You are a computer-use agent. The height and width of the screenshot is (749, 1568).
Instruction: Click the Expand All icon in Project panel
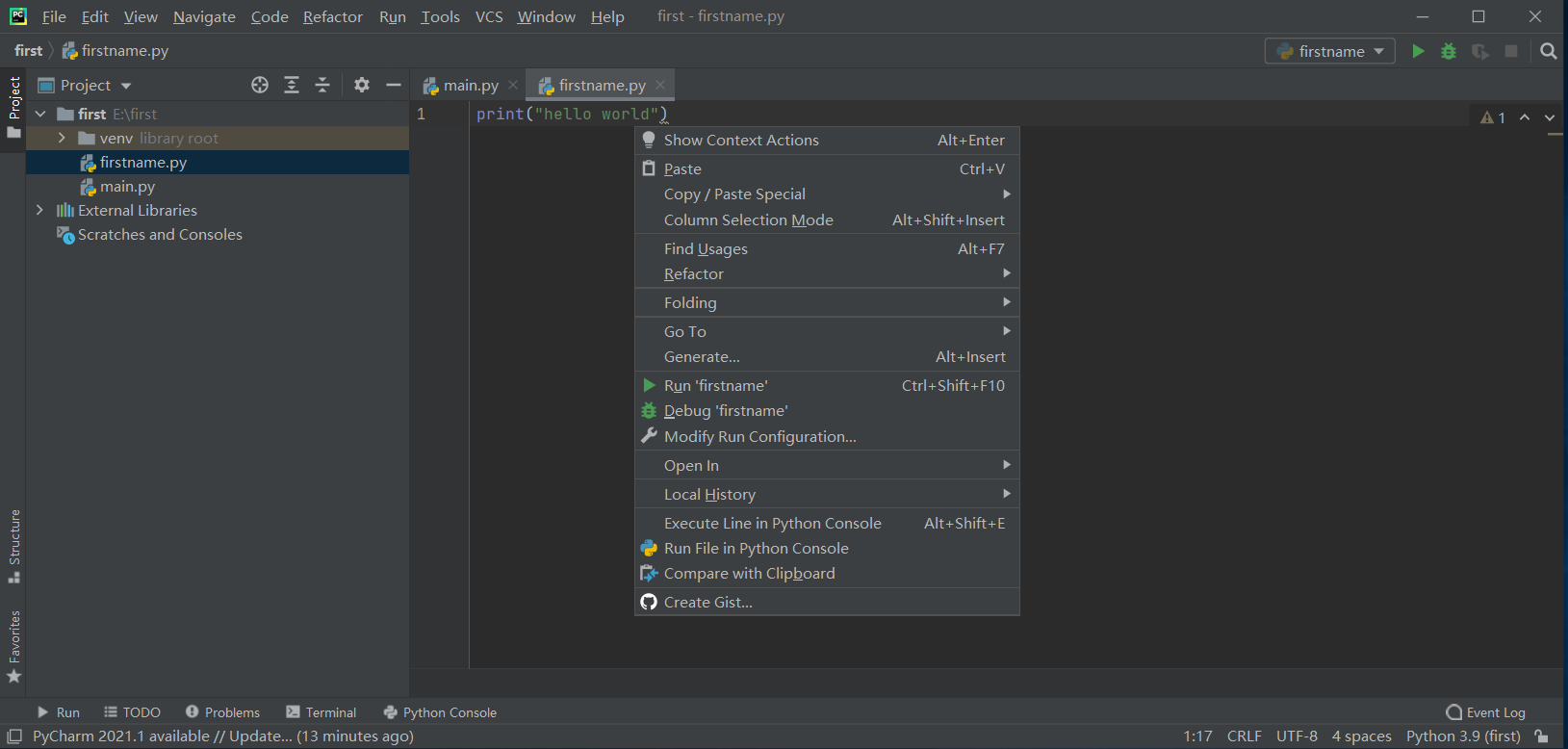coord(292,85)
